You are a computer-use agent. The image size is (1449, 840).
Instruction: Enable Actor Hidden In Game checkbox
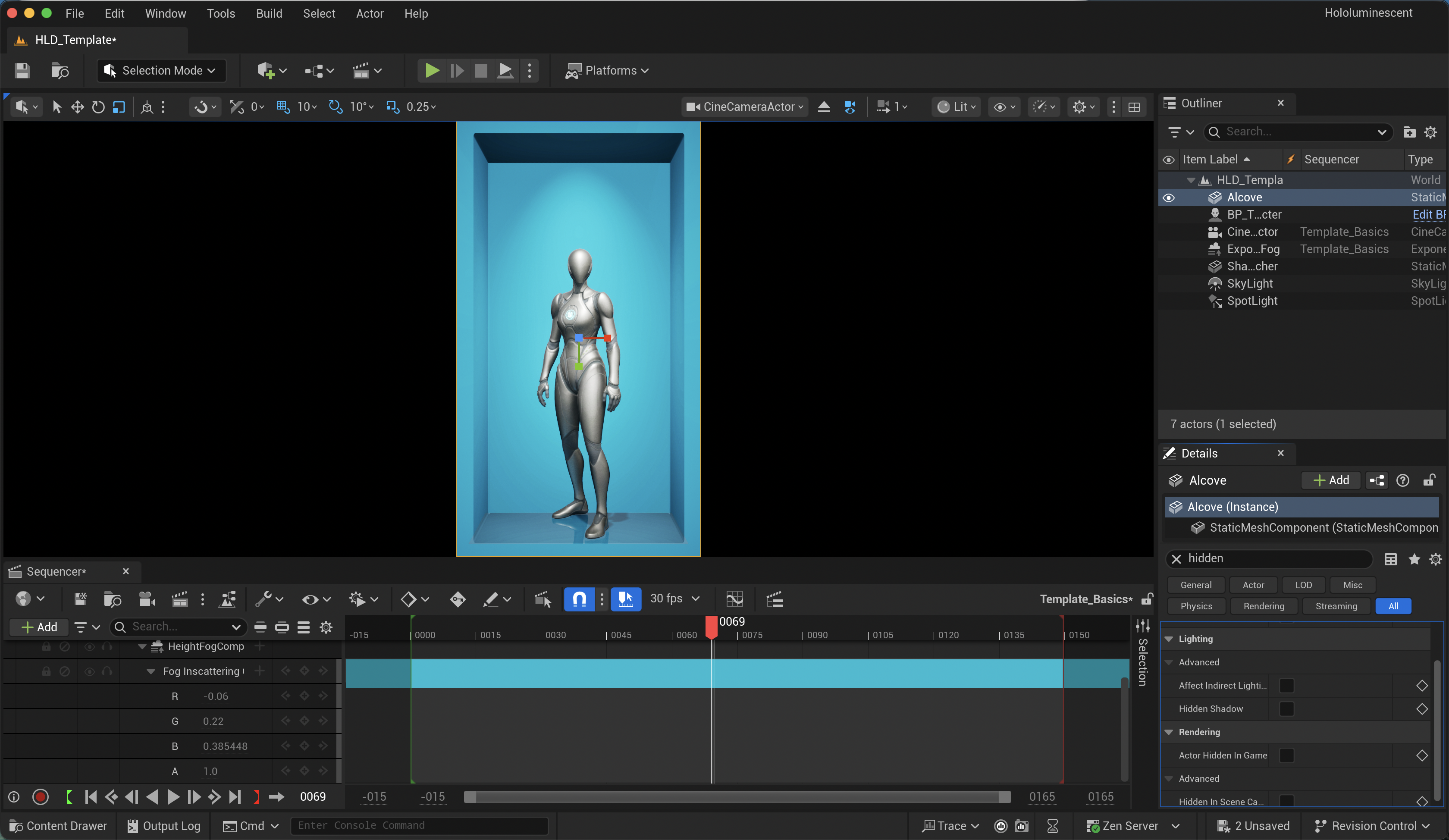pyautogui.click(x=1286, y=755)
